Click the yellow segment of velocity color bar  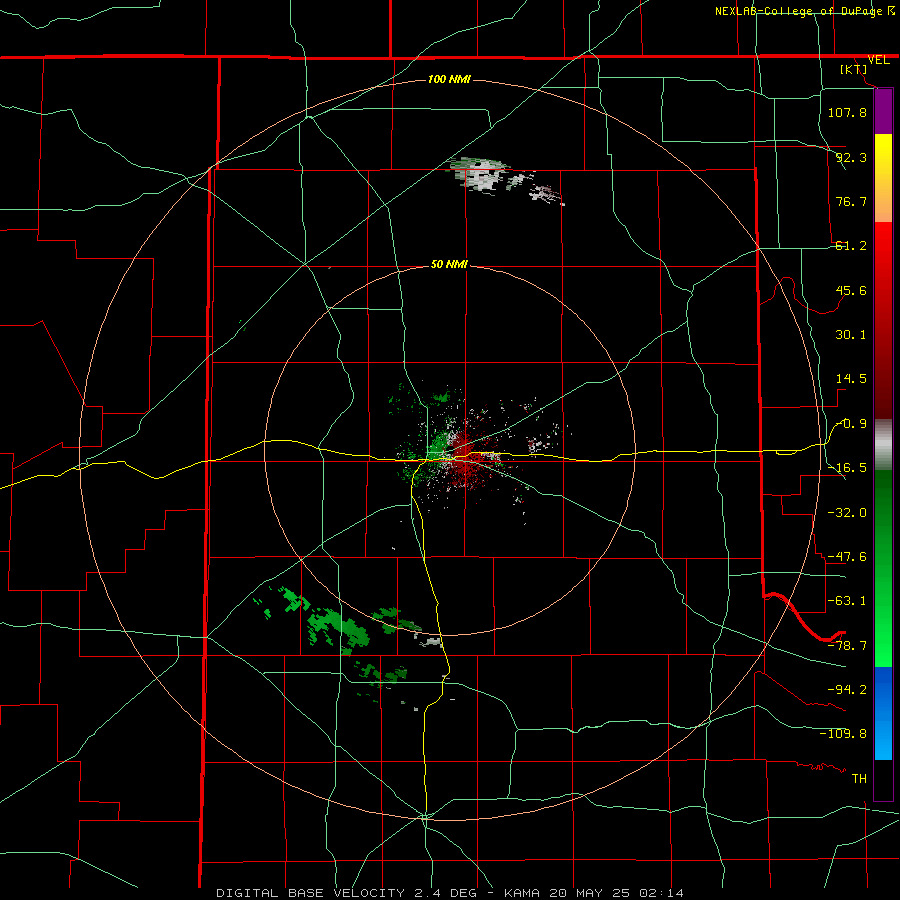click(883, 178)
